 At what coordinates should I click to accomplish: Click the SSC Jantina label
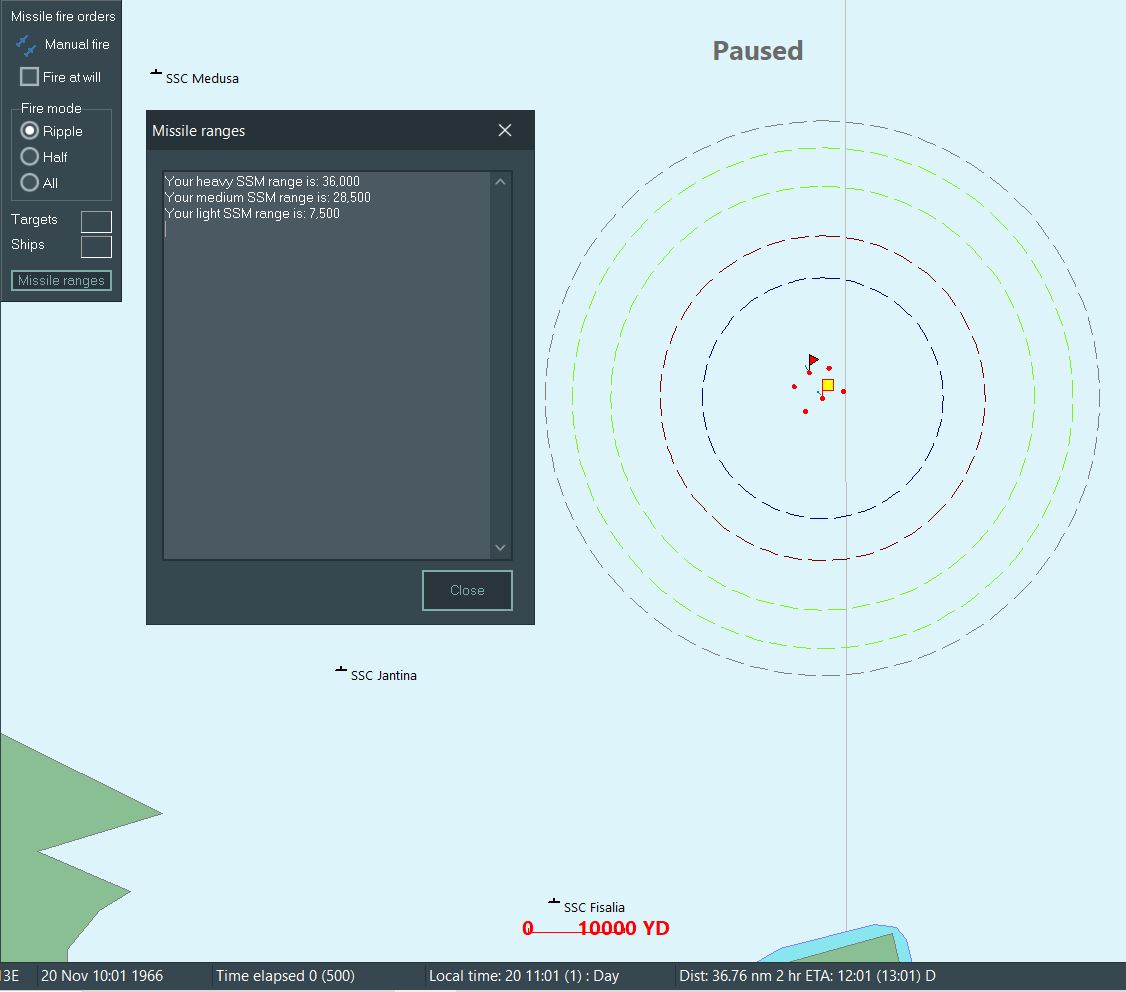(383, 675)
